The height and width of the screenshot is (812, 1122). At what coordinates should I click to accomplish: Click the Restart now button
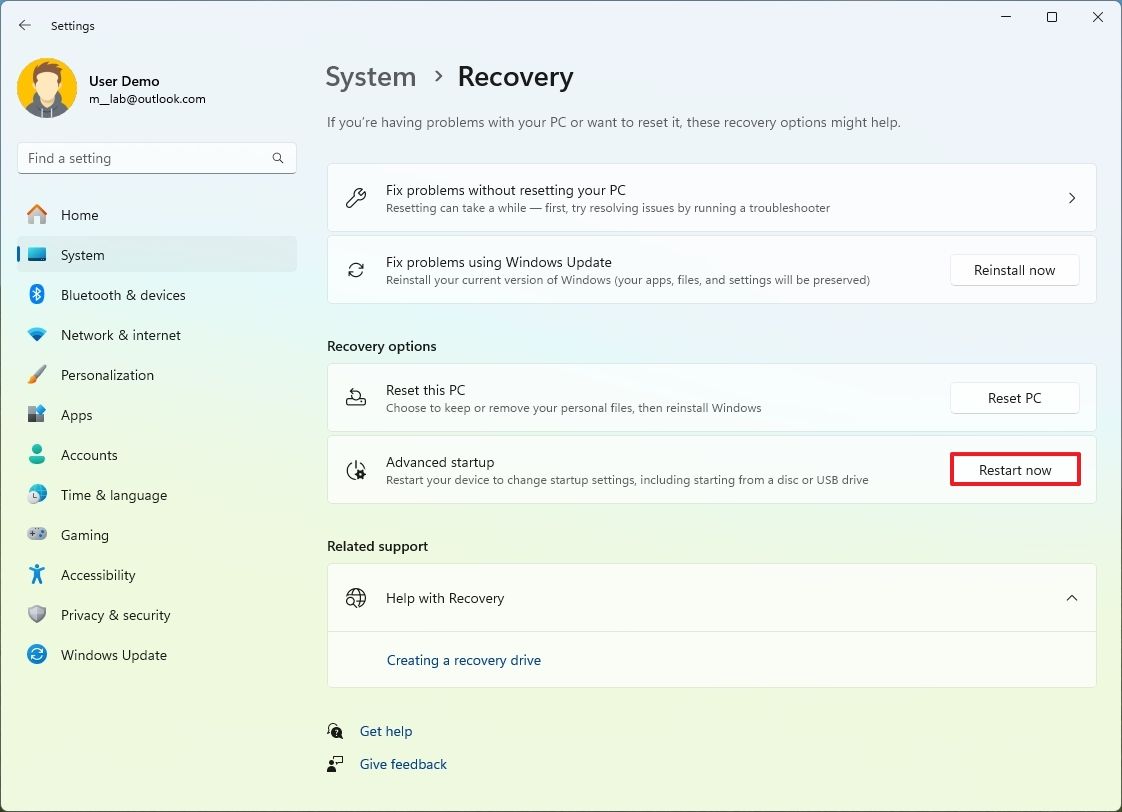click(x=1014, y=469)
